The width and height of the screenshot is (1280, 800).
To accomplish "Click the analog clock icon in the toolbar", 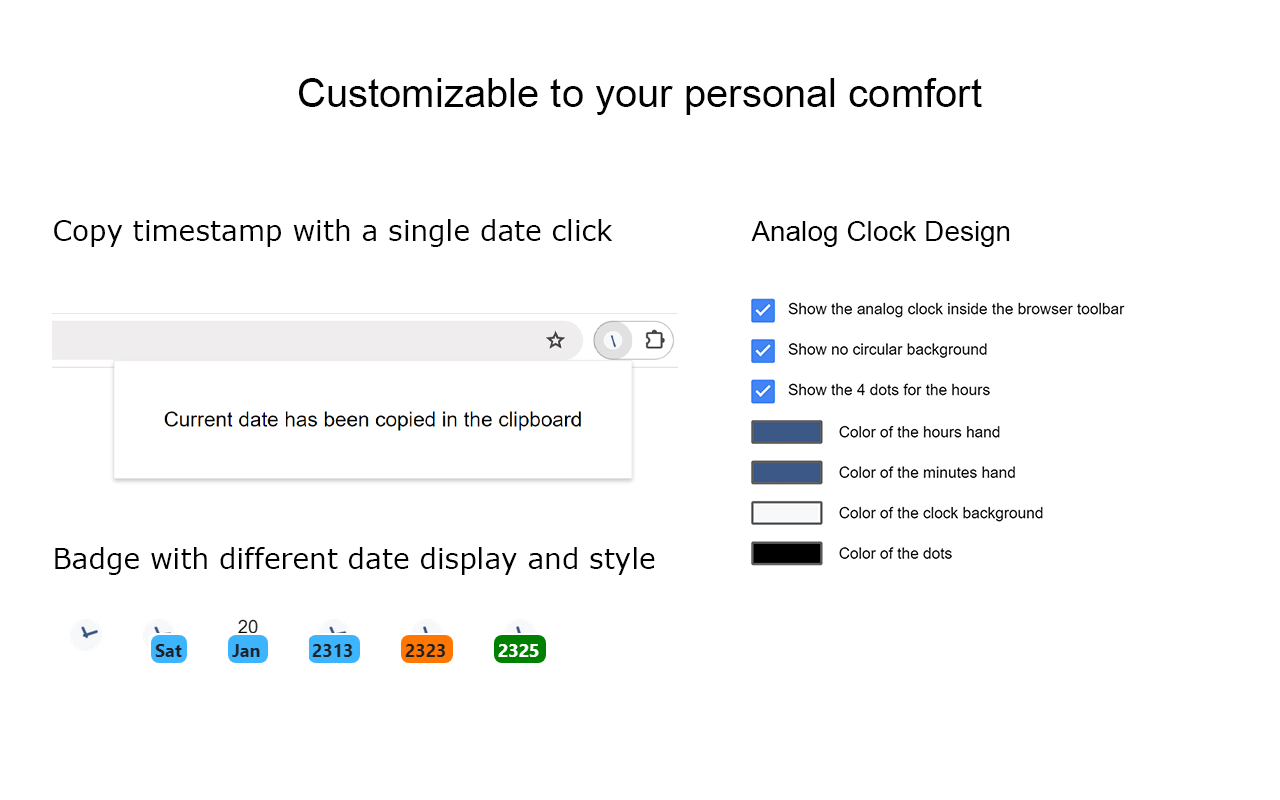I will [613, 340].
